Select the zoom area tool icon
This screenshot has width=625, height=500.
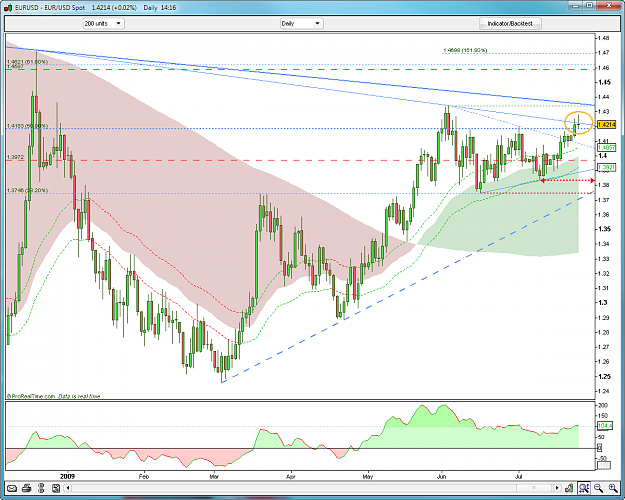coord(584,488)
